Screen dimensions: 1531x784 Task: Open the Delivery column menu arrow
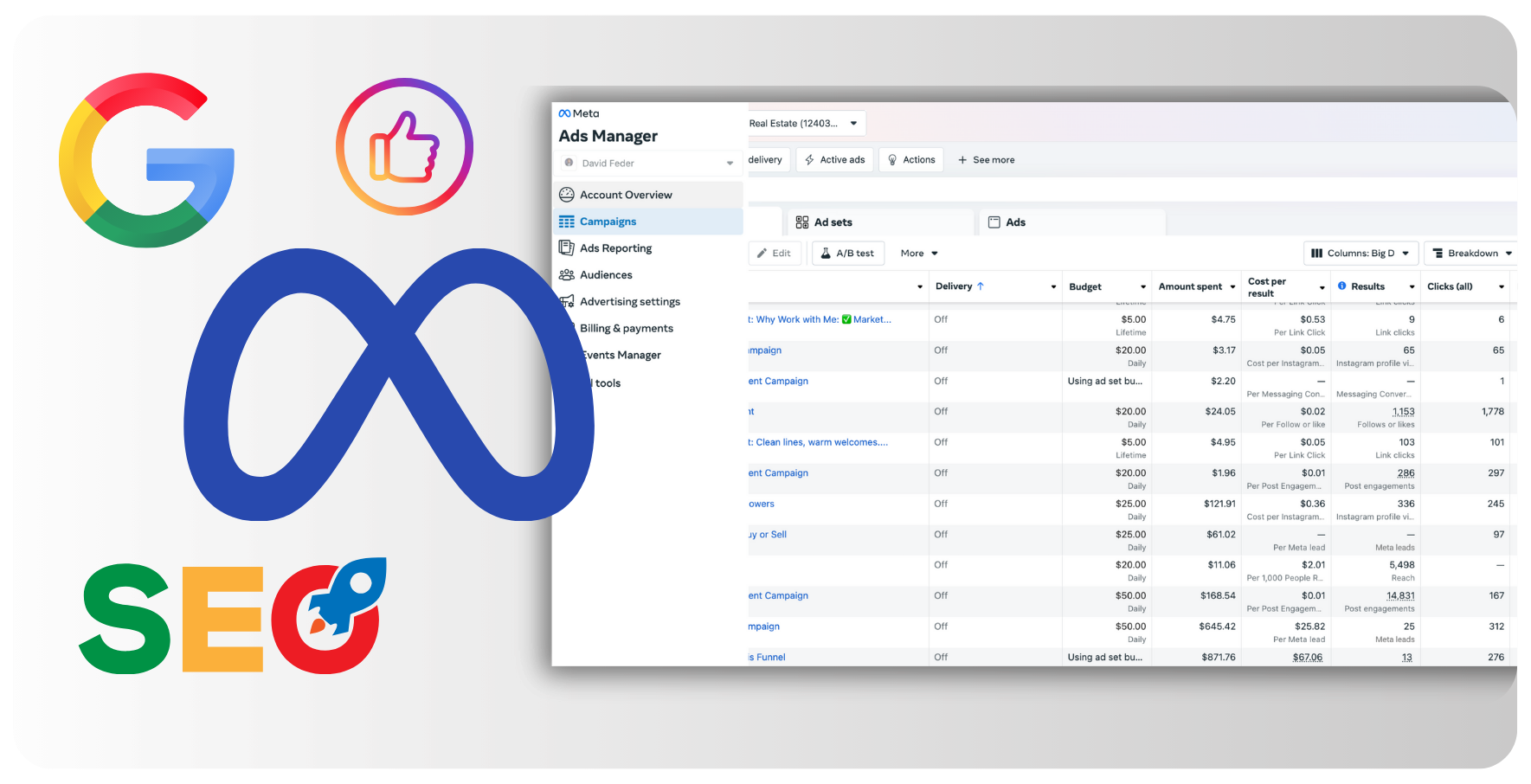coord(1053,287)
